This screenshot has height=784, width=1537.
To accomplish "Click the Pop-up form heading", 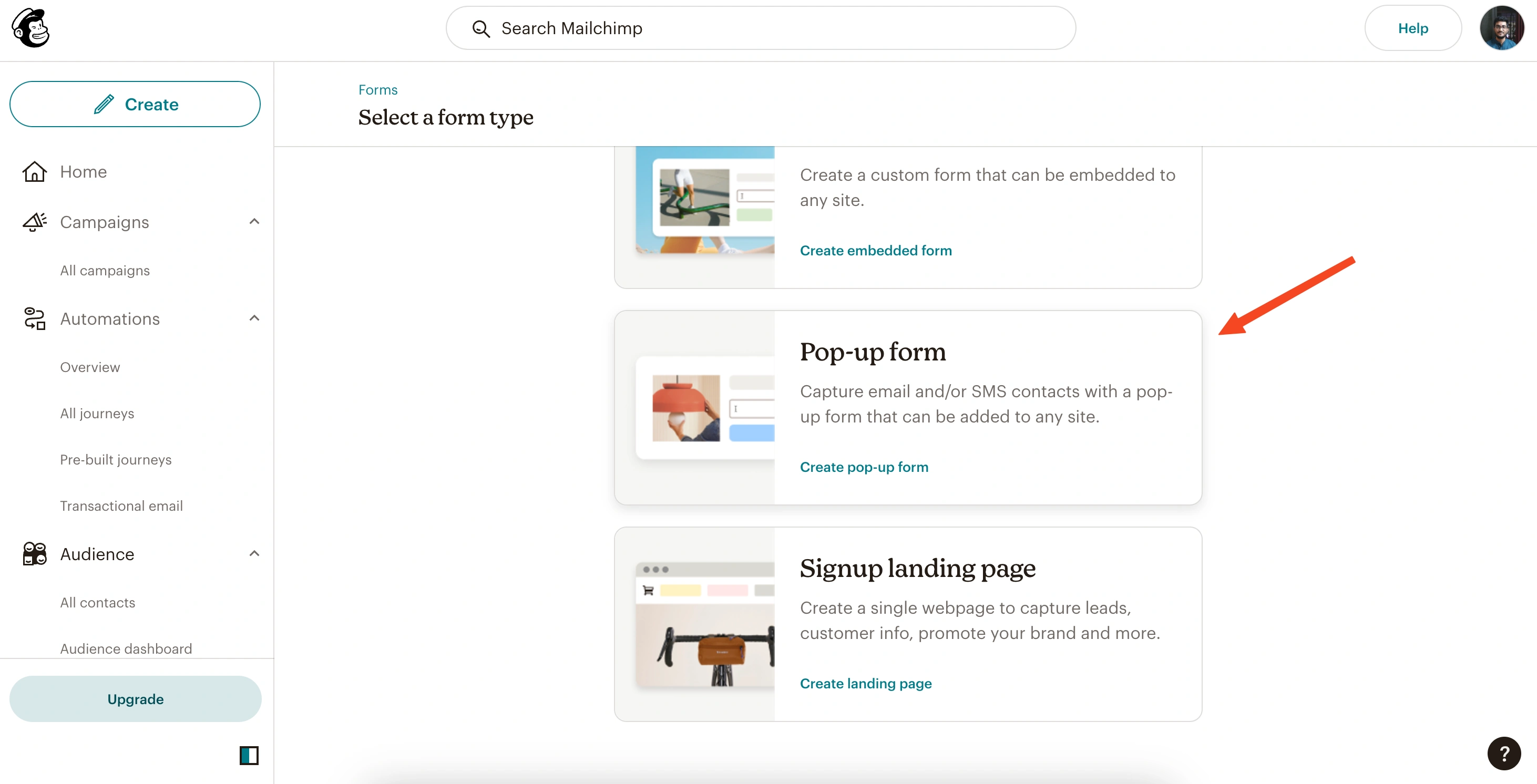I will pyautogui.click(x=873, y=352).
